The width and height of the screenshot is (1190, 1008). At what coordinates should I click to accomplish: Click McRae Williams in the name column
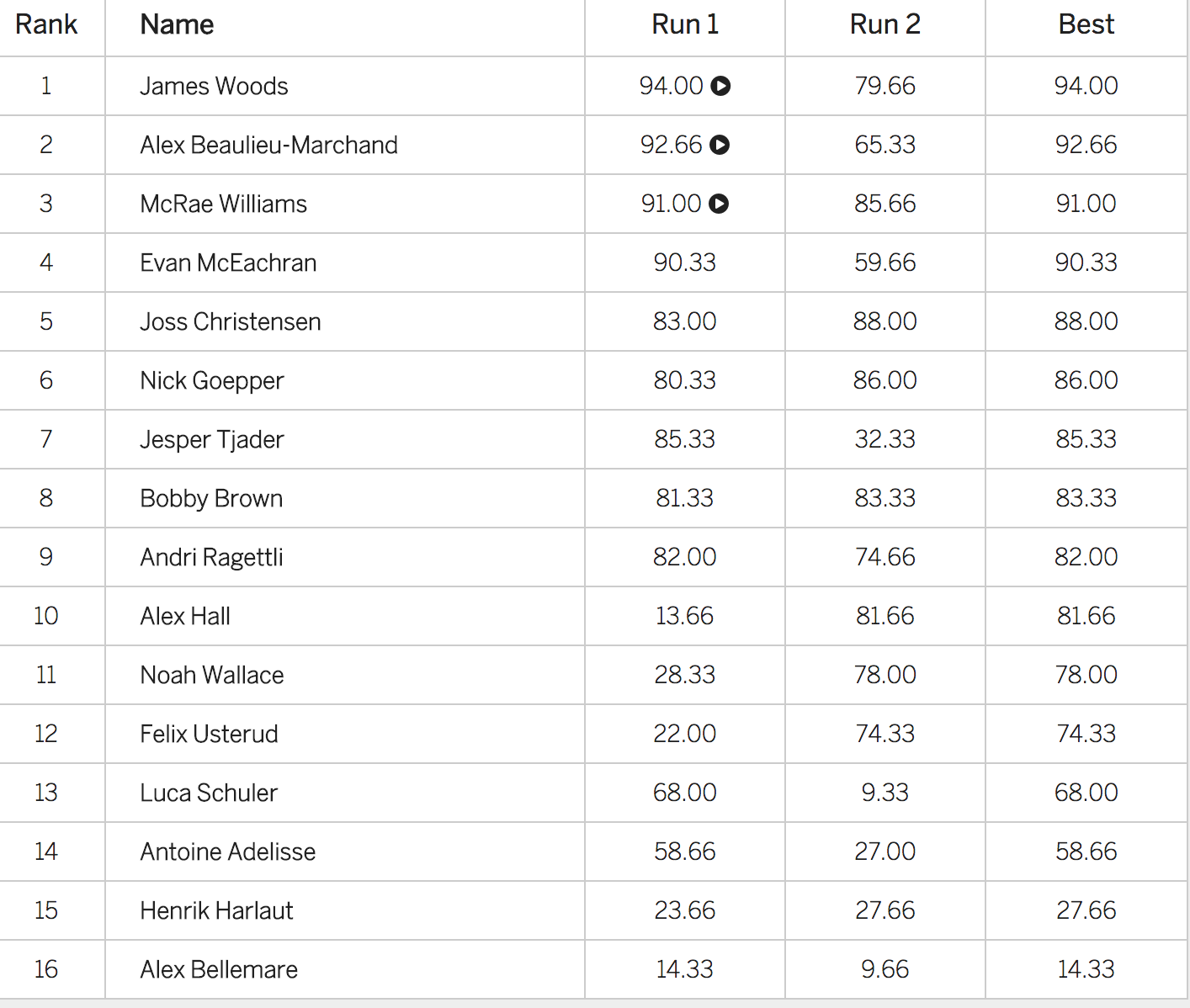[223, 204]
